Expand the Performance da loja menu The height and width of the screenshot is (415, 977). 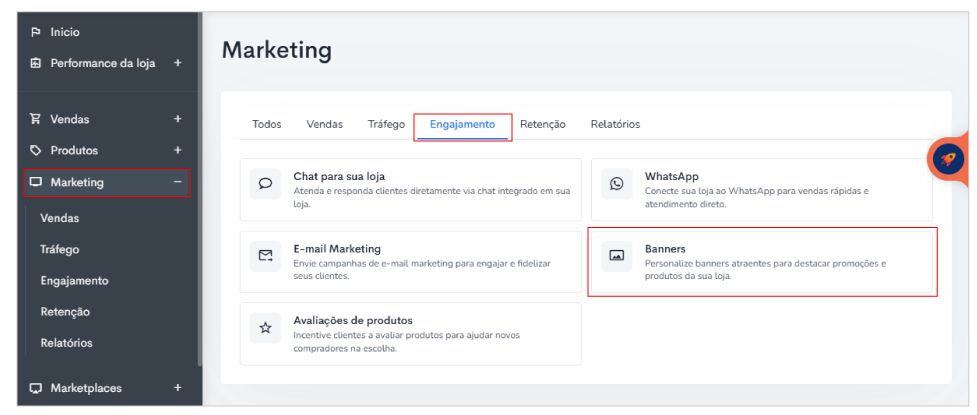[177, 63]
